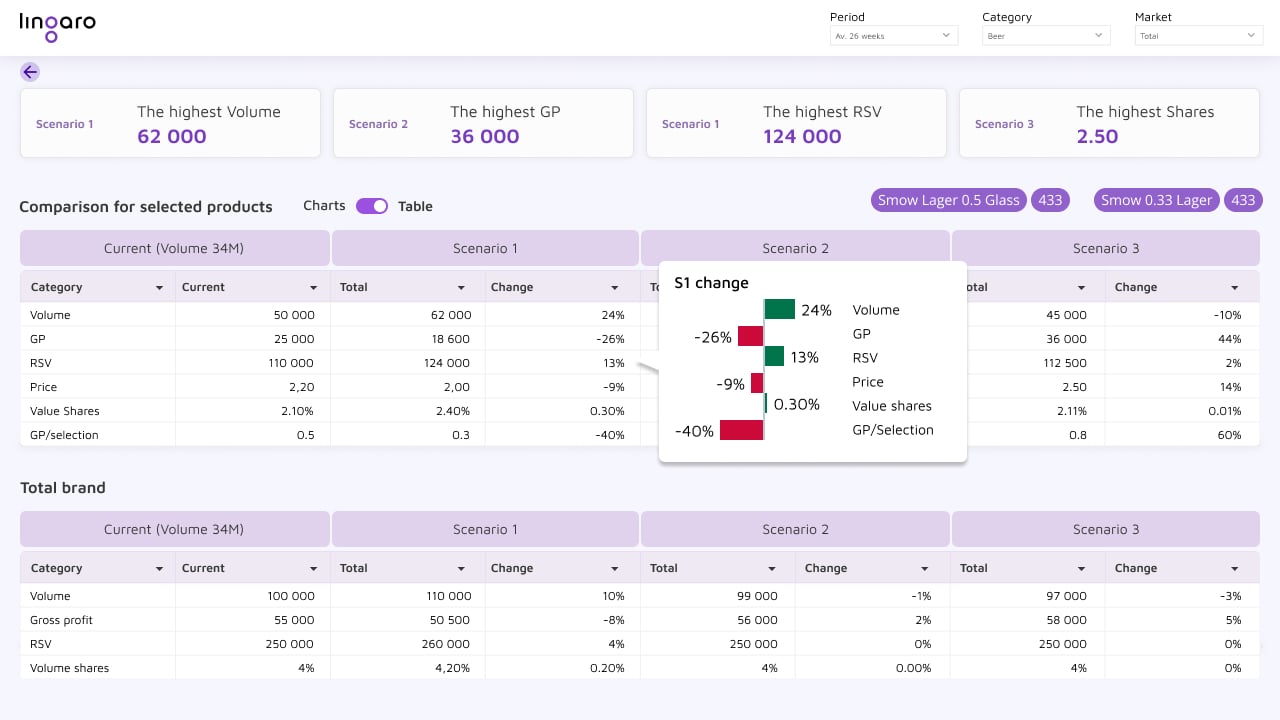Screen dimensions: 1280x720
Task: Click the Lingaro logo
Action: point(57,27)
